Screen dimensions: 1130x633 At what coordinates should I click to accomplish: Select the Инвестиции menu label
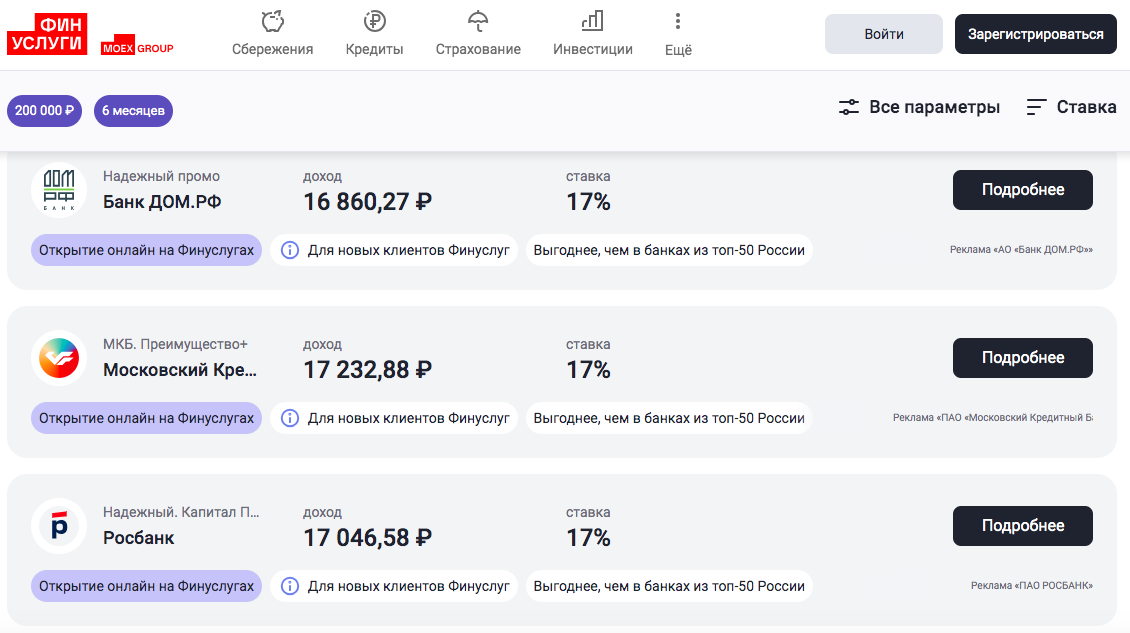(592, 49)
